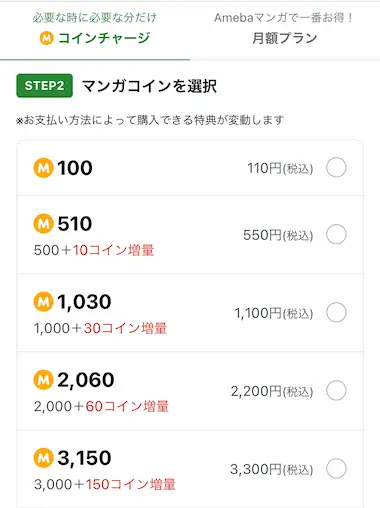Click the coin icon beside 100
This screenshot has height=508, width=380.
point(43,168)
